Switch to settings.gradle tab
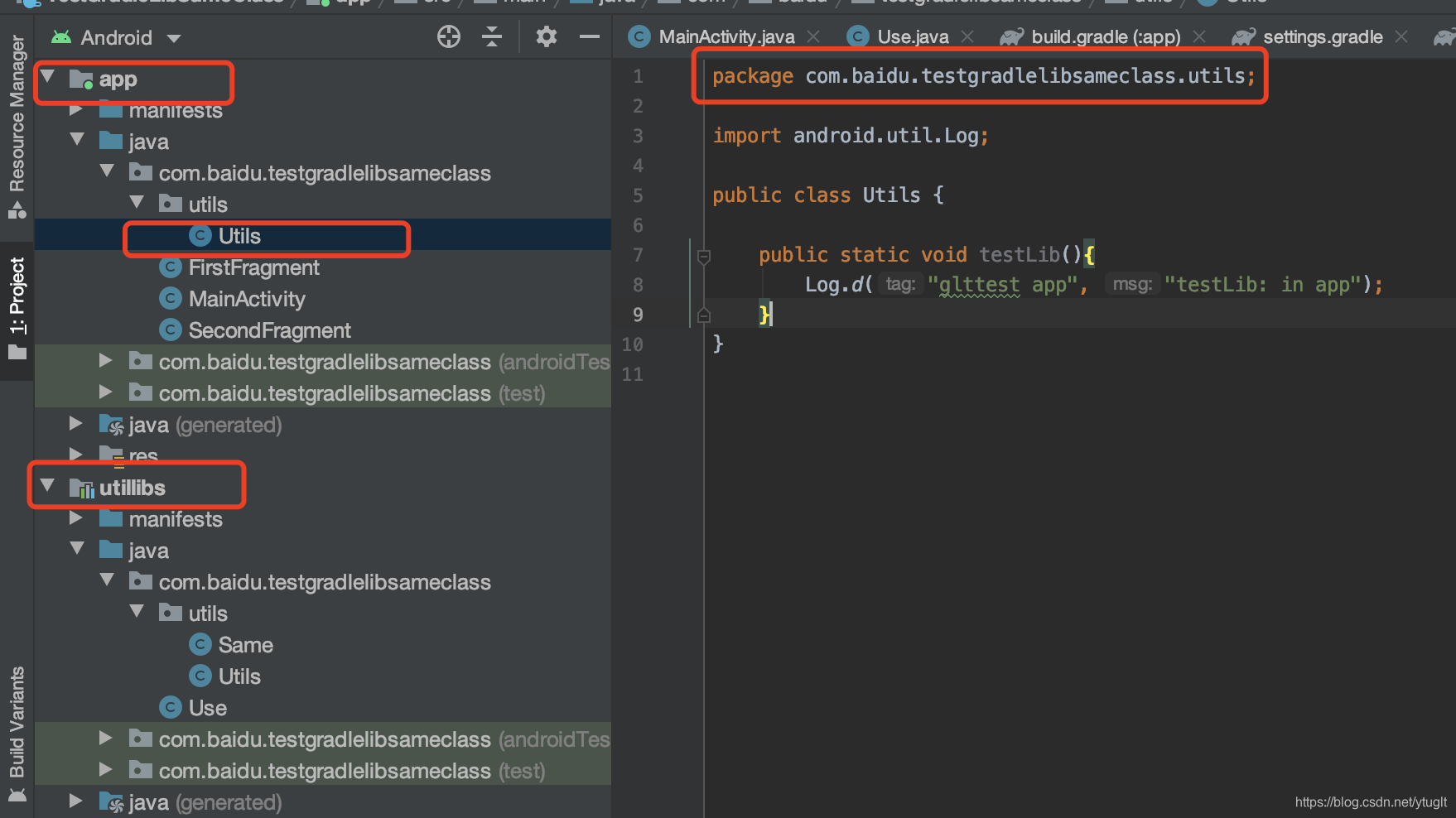Screen dimensions: 1456x818 click(x=1323, y=36)
